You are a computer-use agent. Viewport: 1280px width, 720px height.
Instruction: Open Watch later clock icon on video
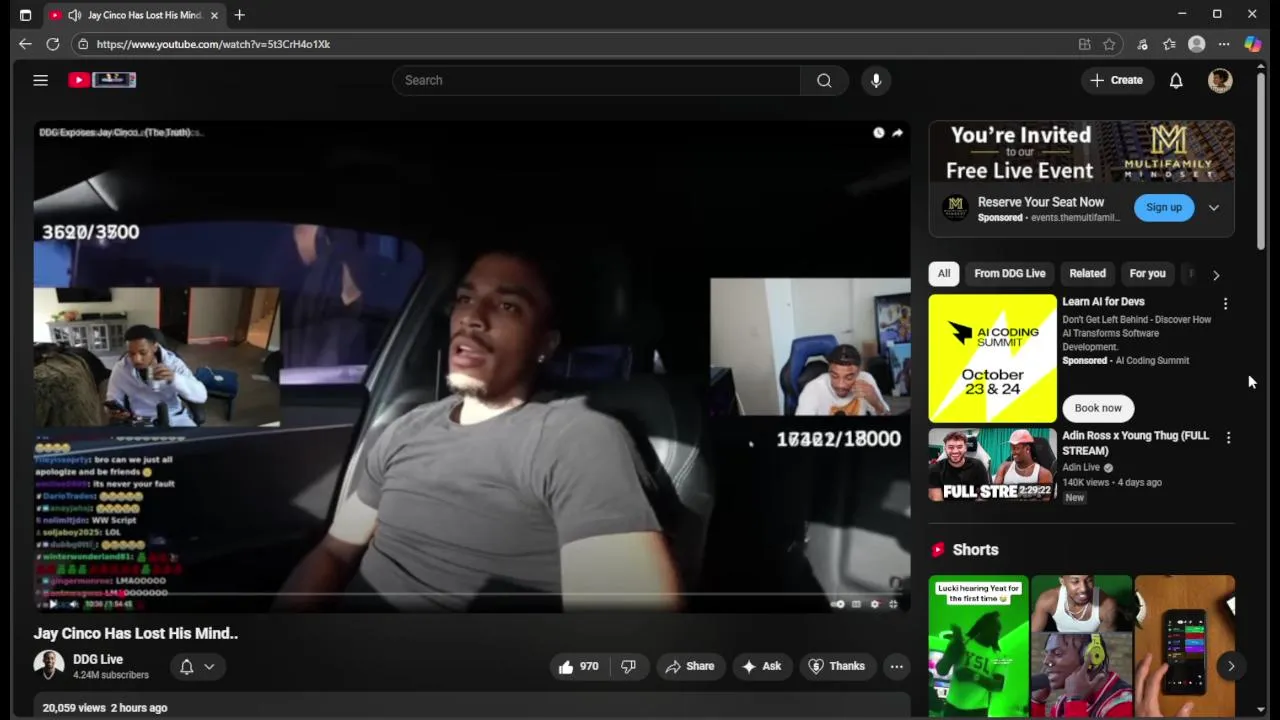[x=878, y=132]
